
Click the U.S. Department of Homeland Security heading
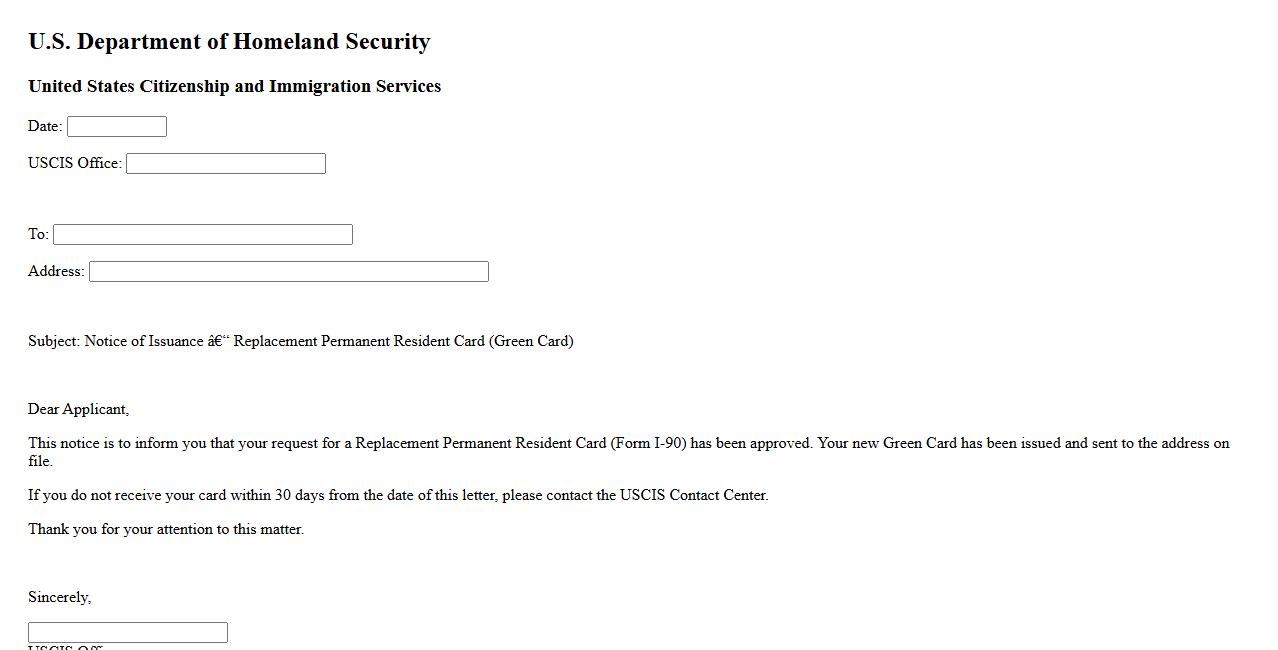tap(229, 42)
